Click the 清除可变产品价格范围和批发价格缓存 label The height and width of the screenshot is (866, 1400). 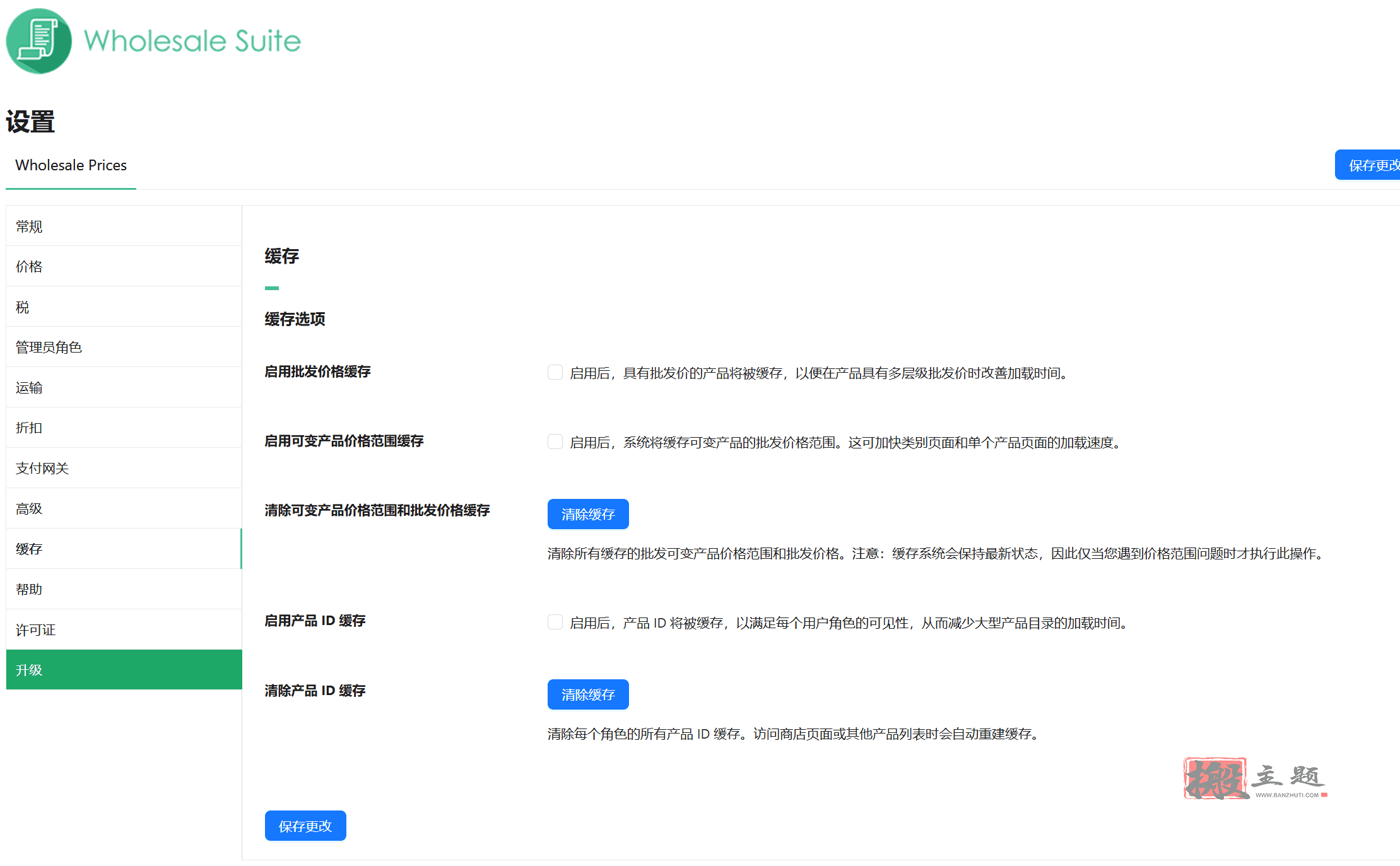(377, 510)
